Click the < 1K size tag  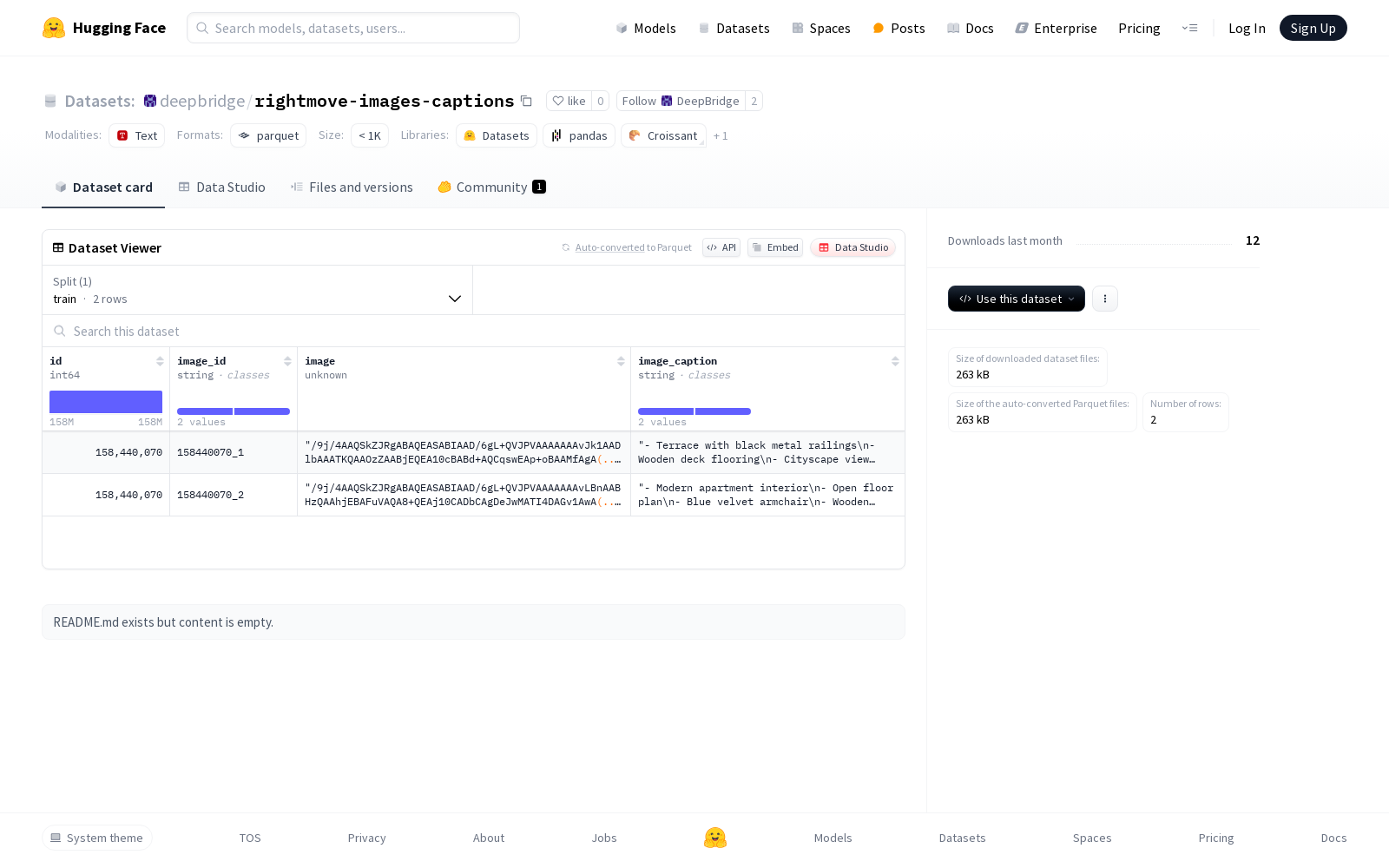click(x=370, y=135)
